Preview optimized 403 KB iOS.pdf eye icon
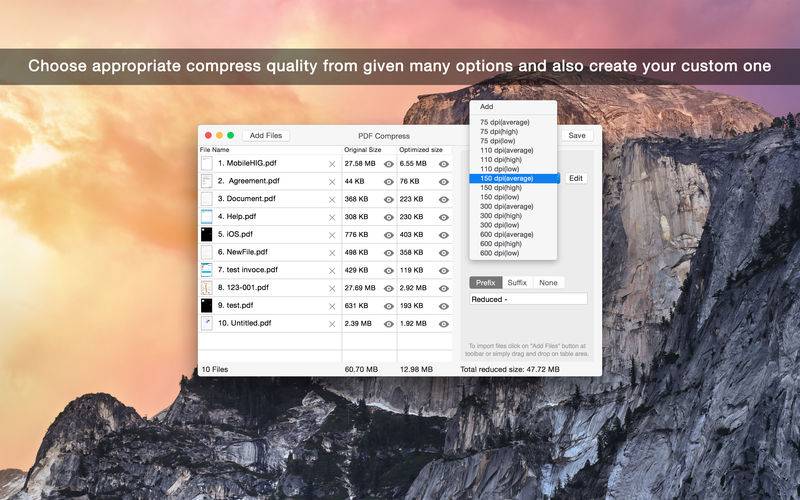The image size is (800, 500). [444, 235]
